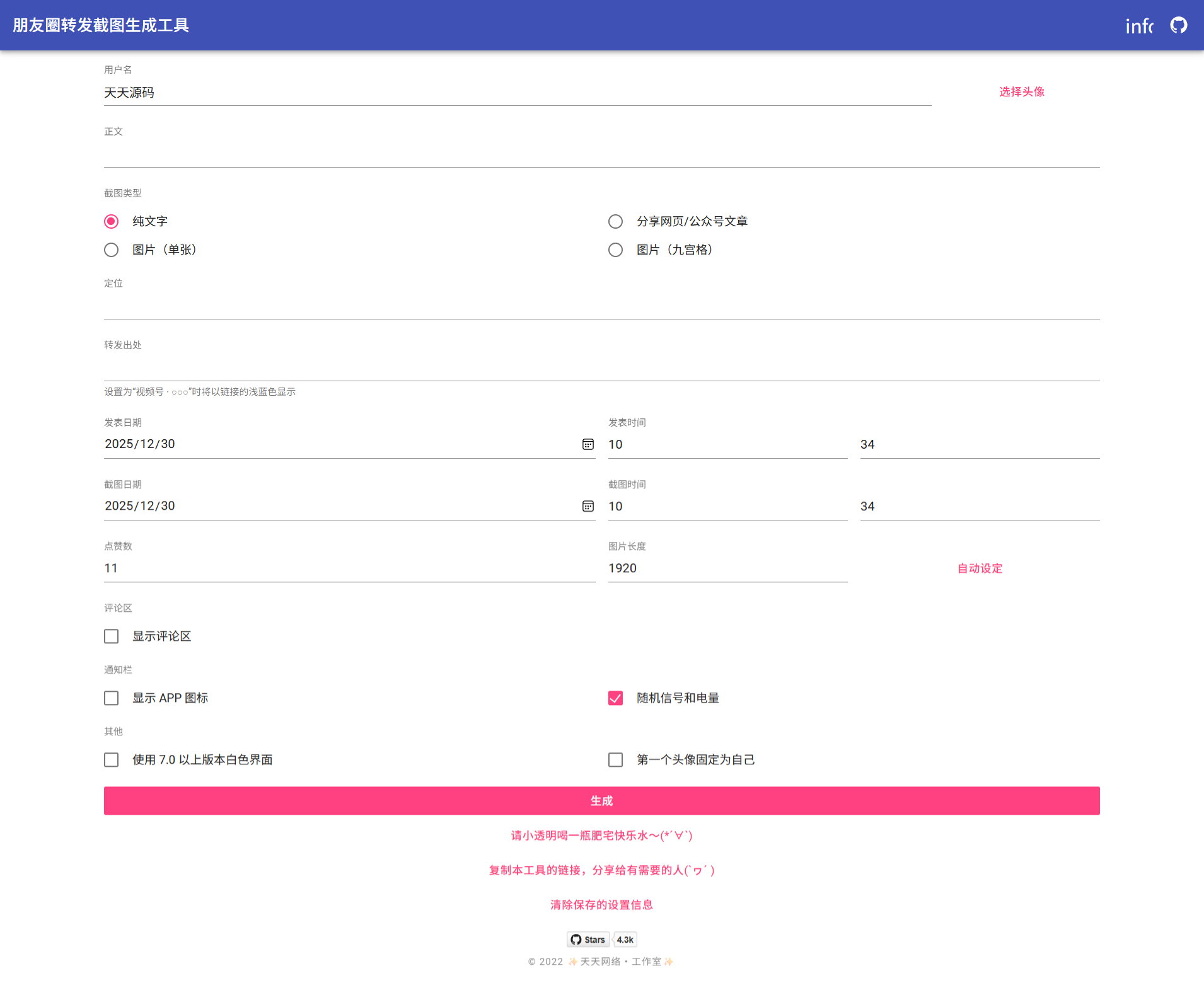Open the GitHub repository icon in the header
Image resolution: width=1204 pixels, height=983 pixels.
(x=1178, y=25)
